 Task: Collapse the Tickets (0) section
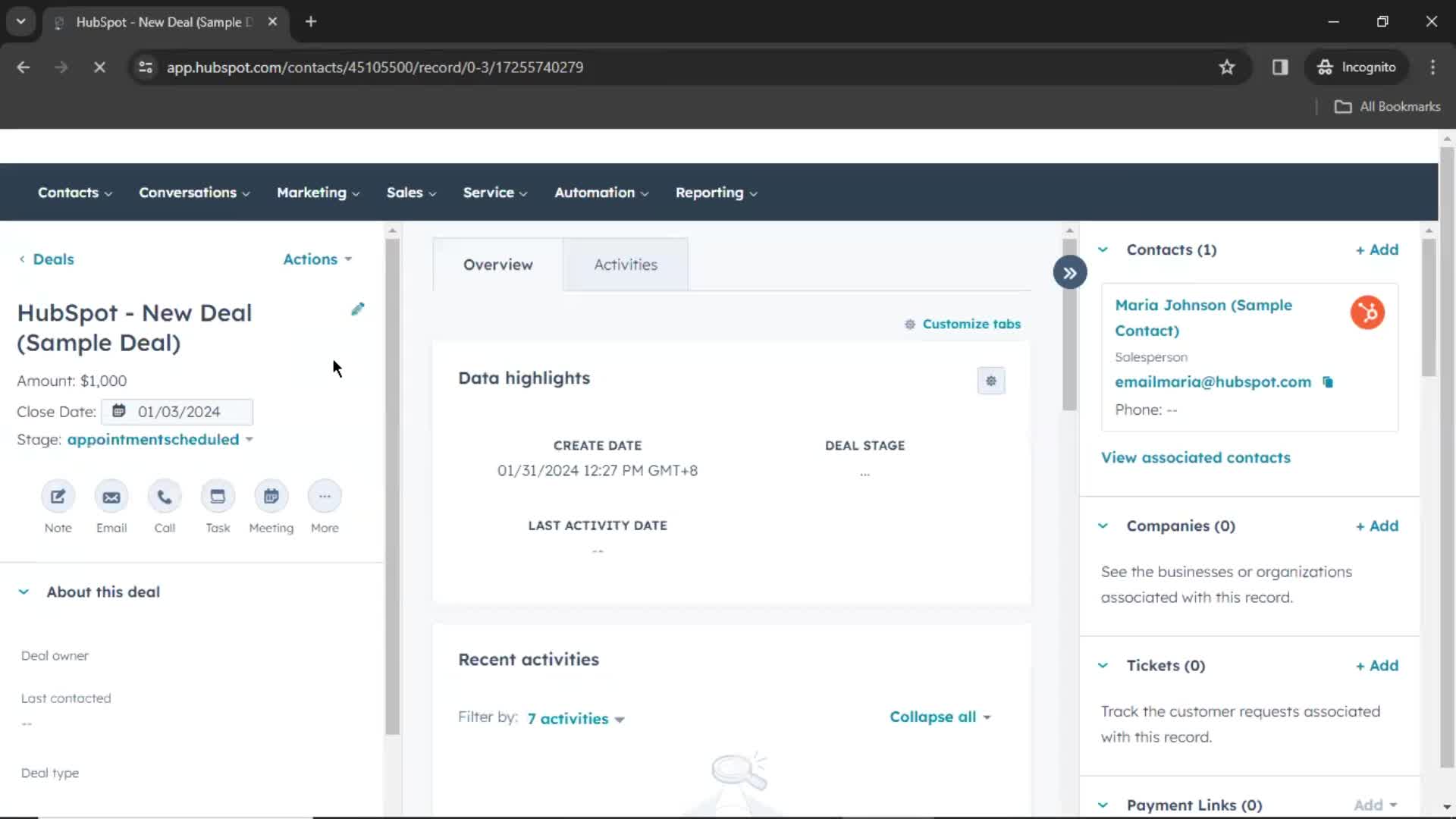(1103, 665)
